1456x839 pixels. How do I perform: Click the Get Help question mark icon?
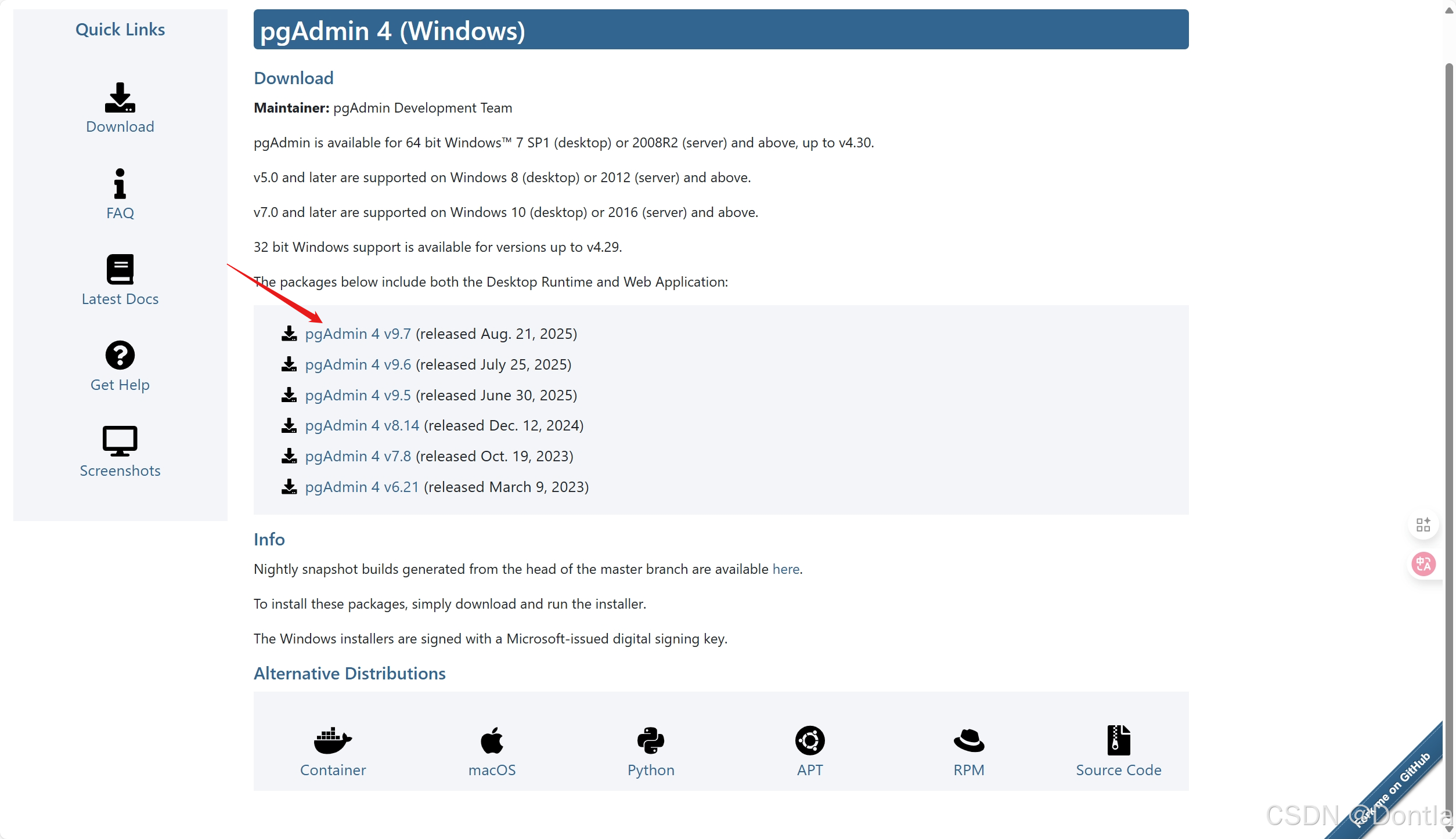tap(120, 355)
